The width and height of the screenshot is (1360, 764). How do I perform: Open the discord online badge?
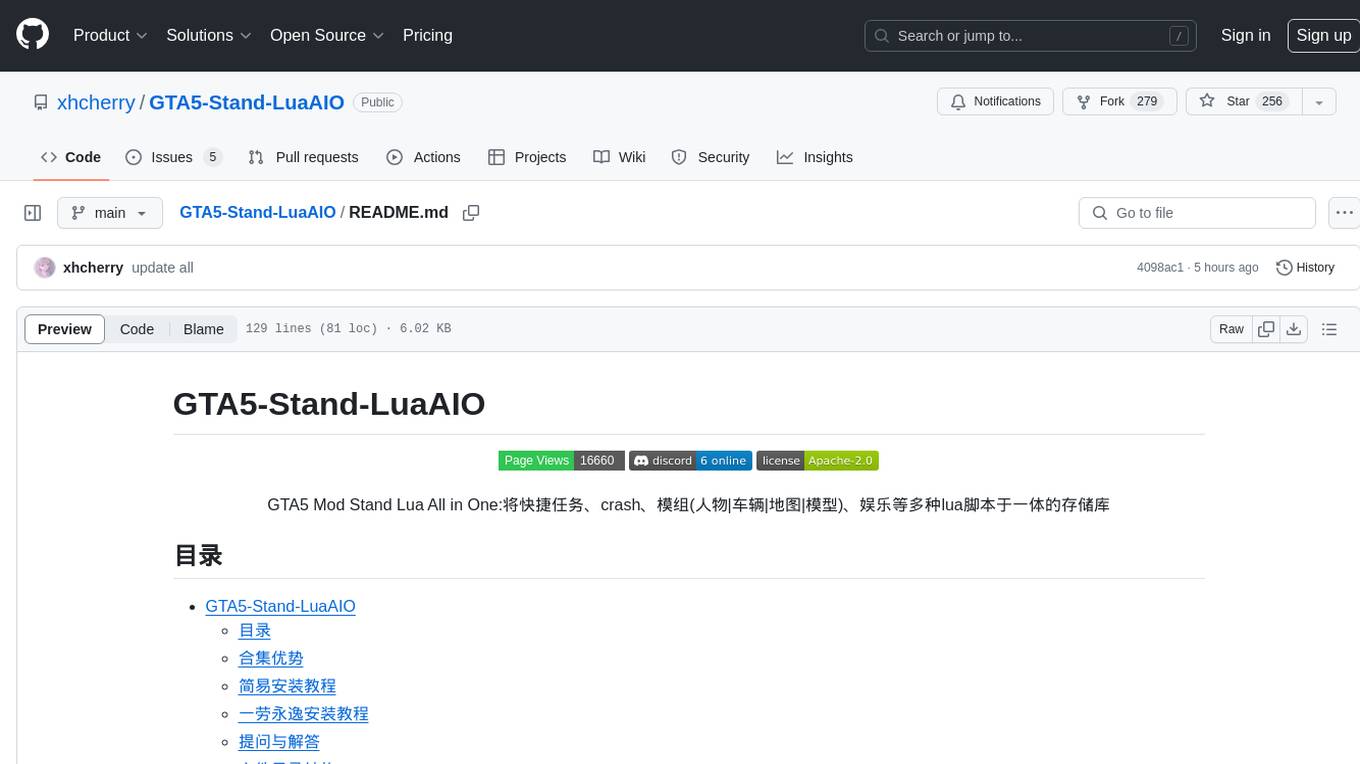click(690, 460)
